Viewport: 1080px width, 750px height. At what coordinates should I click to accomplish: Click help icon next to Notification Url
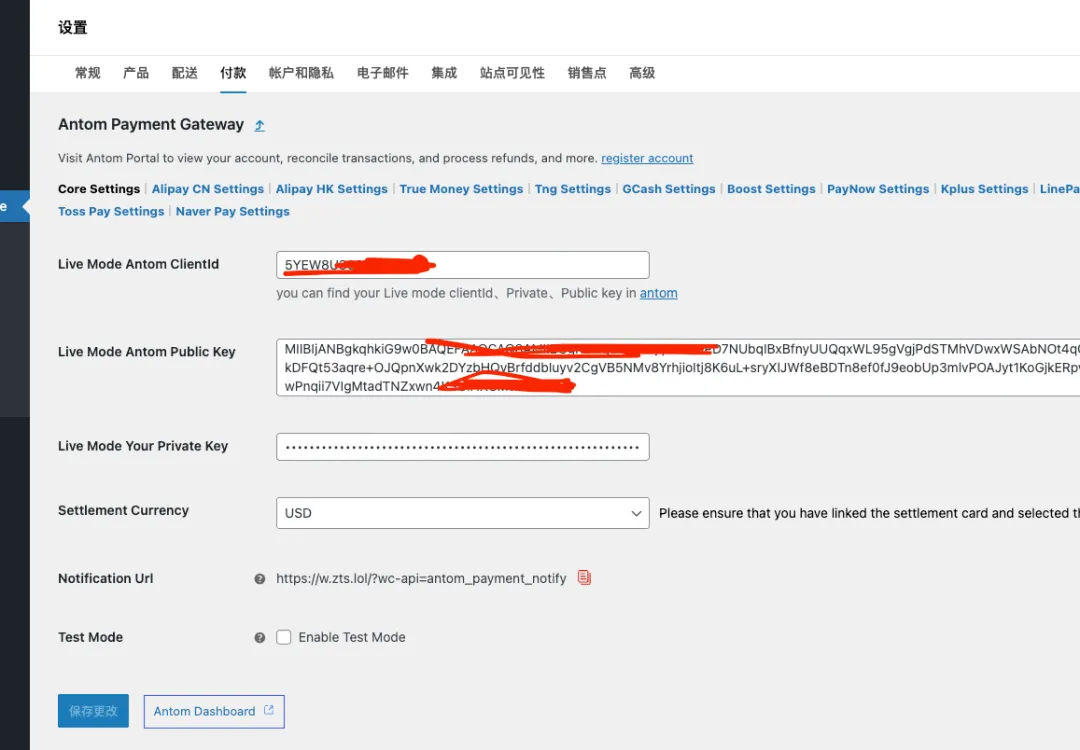pyautogui.click(x=260, y=579)
